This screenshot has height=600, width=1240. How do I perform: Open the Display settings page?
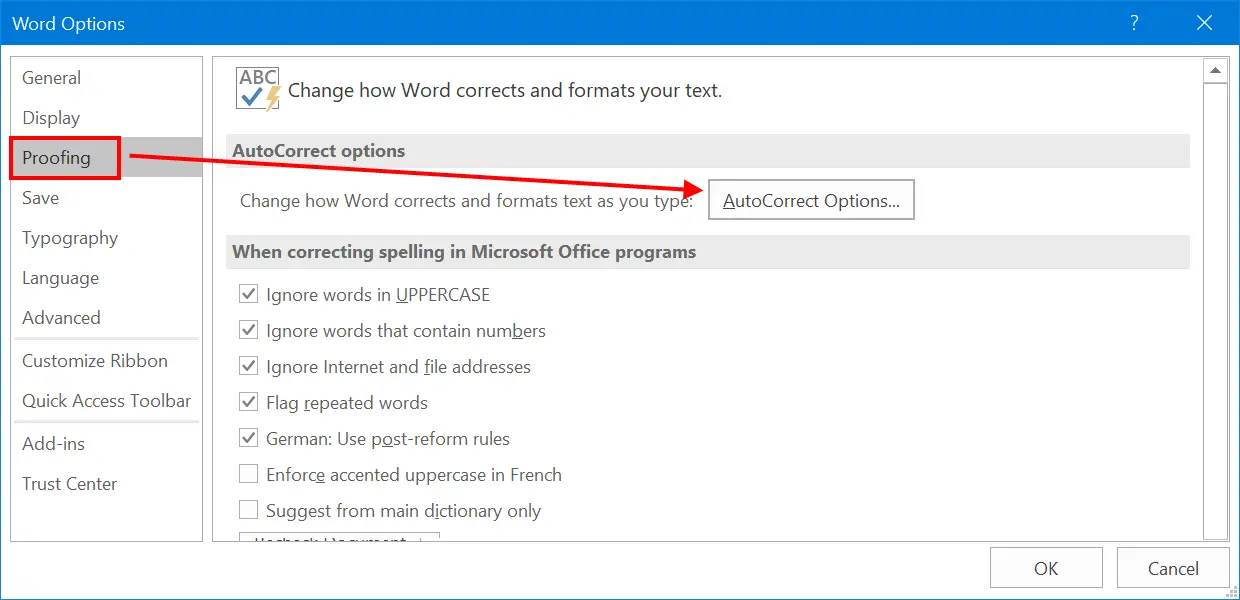(51, 117)
